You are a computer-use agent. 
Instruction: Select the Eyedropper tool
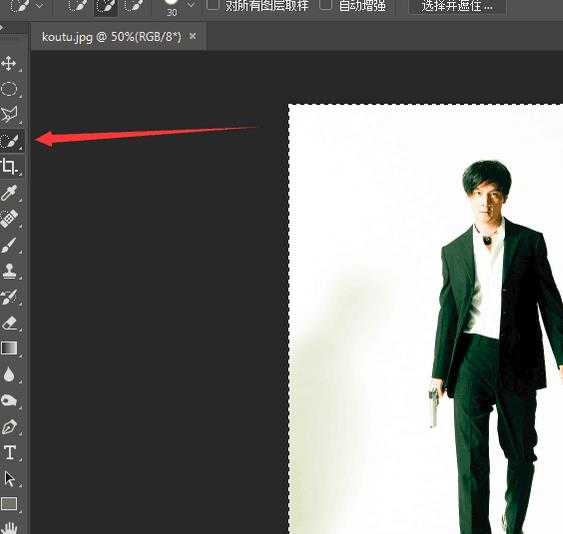(x=9, y=193)
